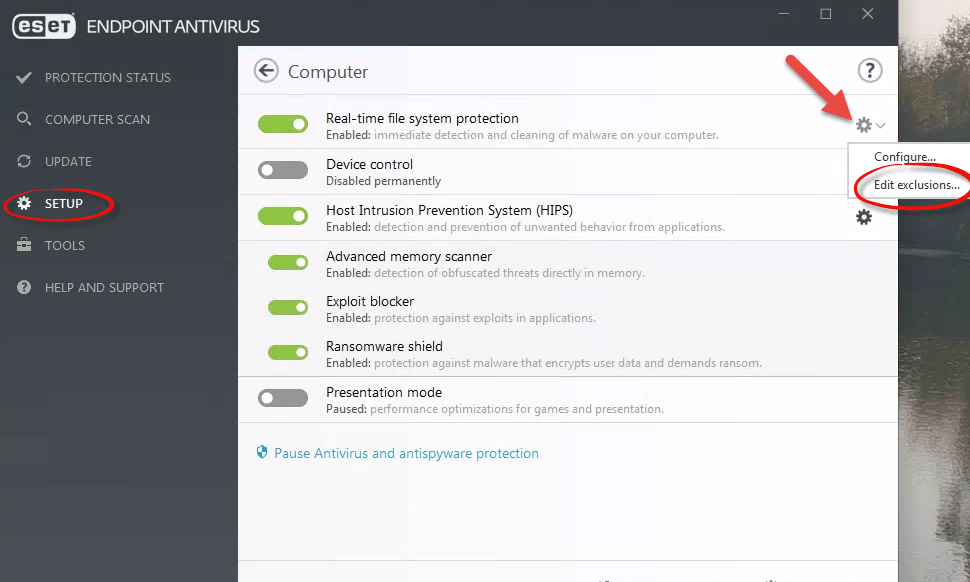The height and width of the screenshot is (582, 970).
Task: Click 'Disabled permanently' status text
Action: tap(384, 181)
